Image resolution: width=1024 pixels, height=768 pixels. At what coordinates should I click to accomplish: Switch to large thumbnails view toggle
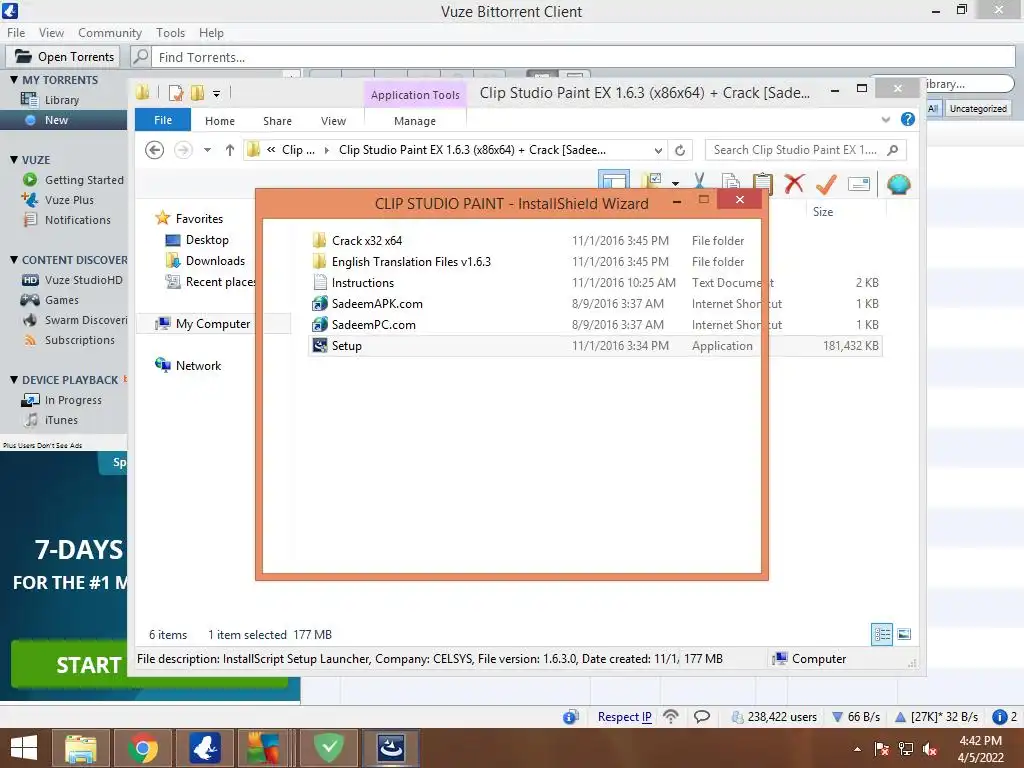(x=904, y=633)
